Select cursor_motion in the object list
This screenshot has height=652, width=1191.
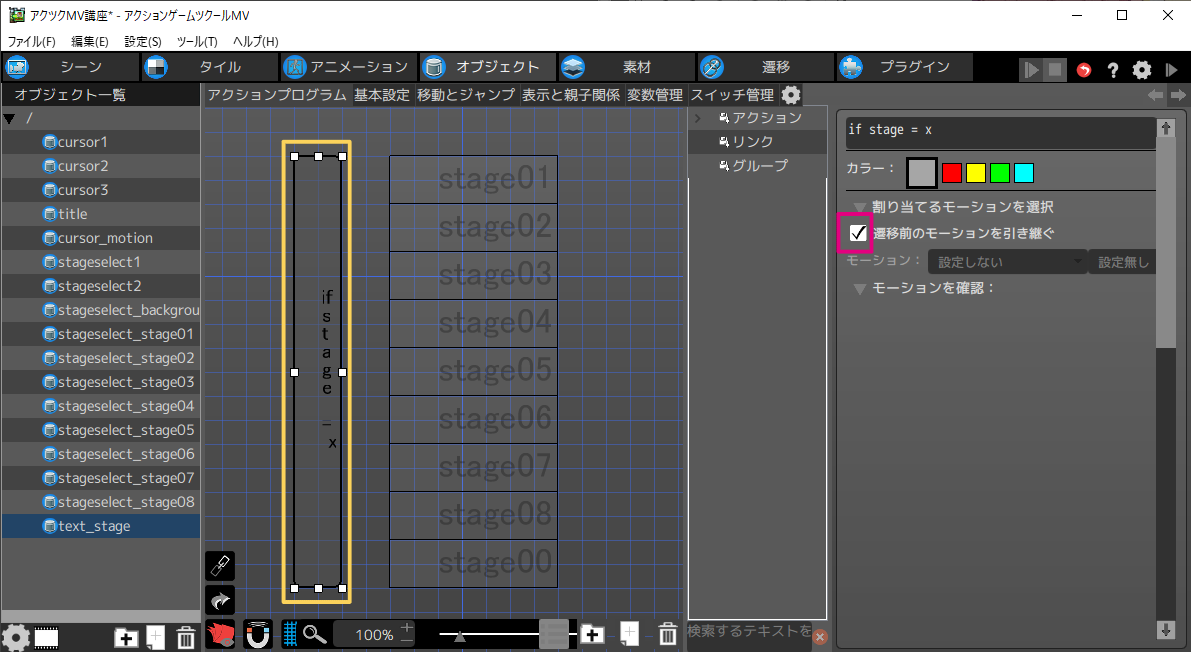tap(105, 238)
